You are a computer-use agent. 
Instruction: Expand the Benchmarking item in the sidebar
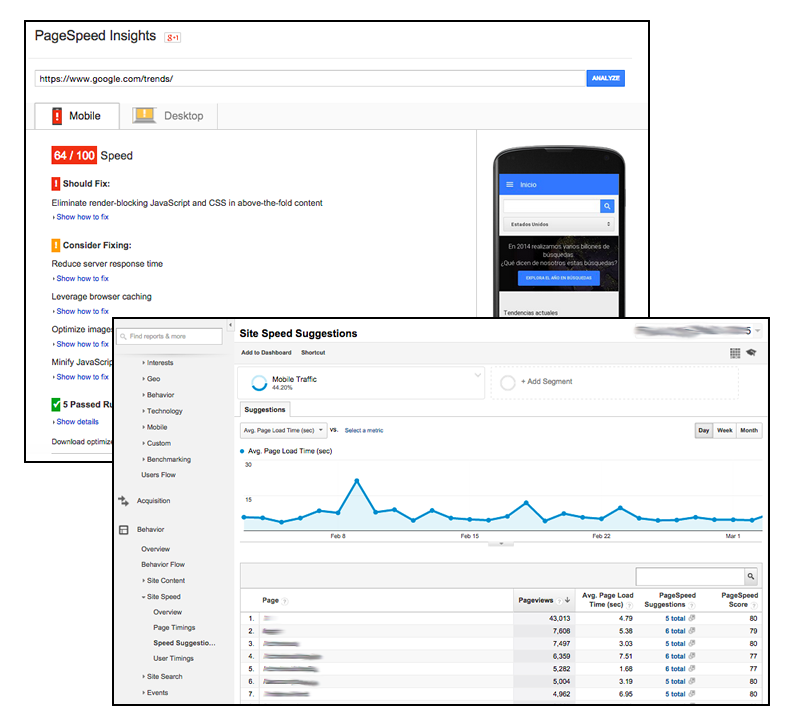coord(167,460)
